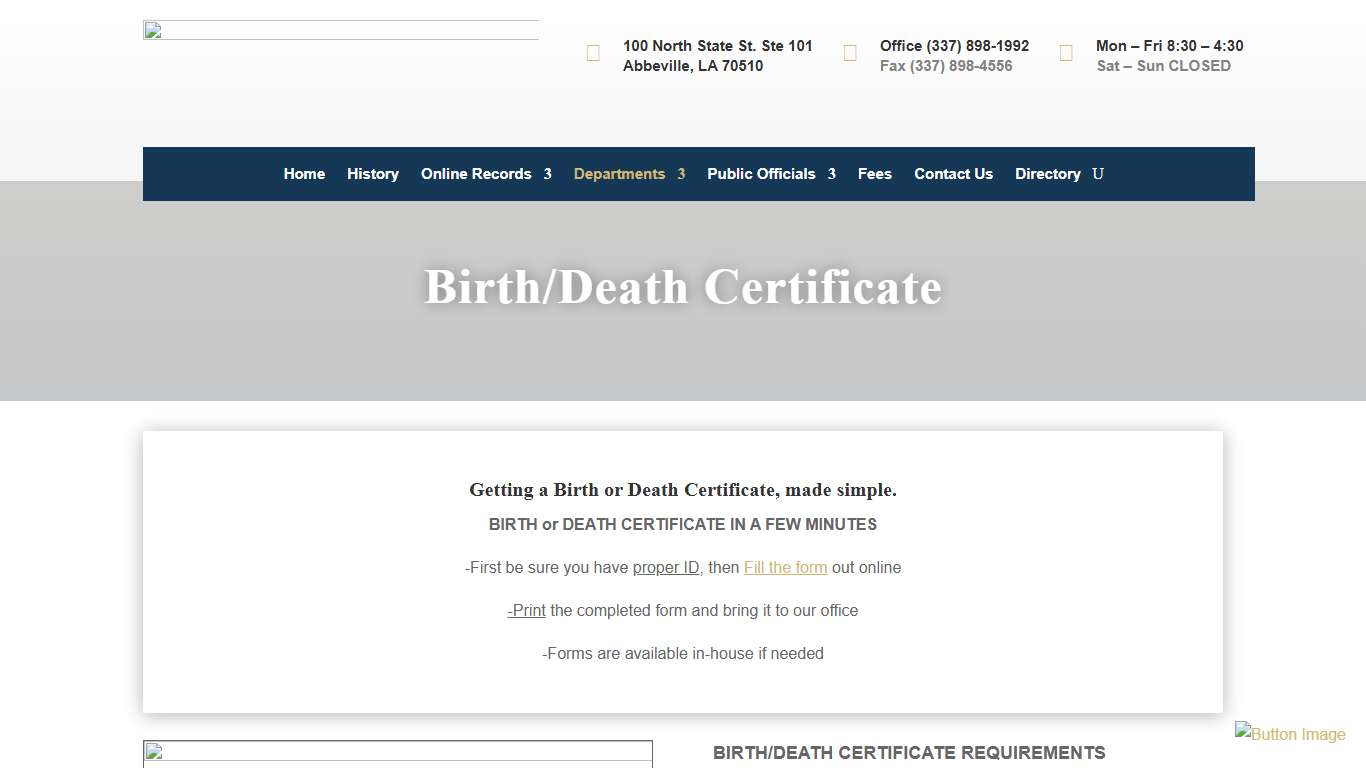
Task: Expand the Departments dropdown menu
Action: click(x=619, y=174)
